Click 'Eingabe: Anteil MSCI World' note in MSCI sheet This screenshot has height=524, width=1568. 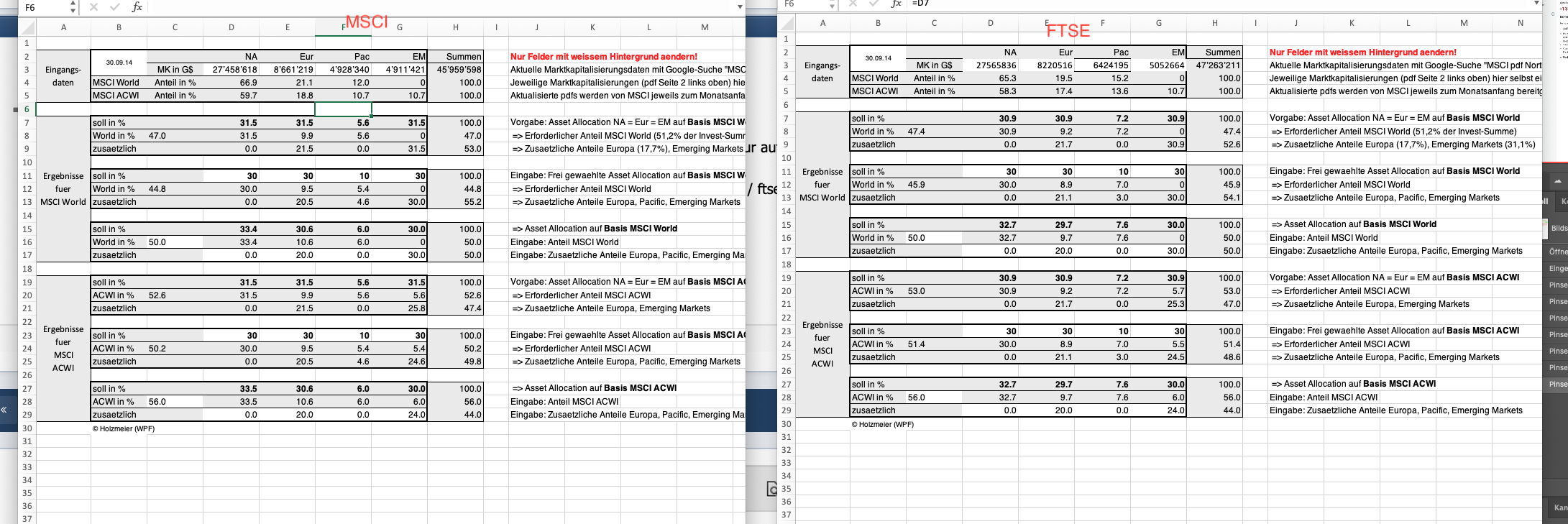point(564,242)
